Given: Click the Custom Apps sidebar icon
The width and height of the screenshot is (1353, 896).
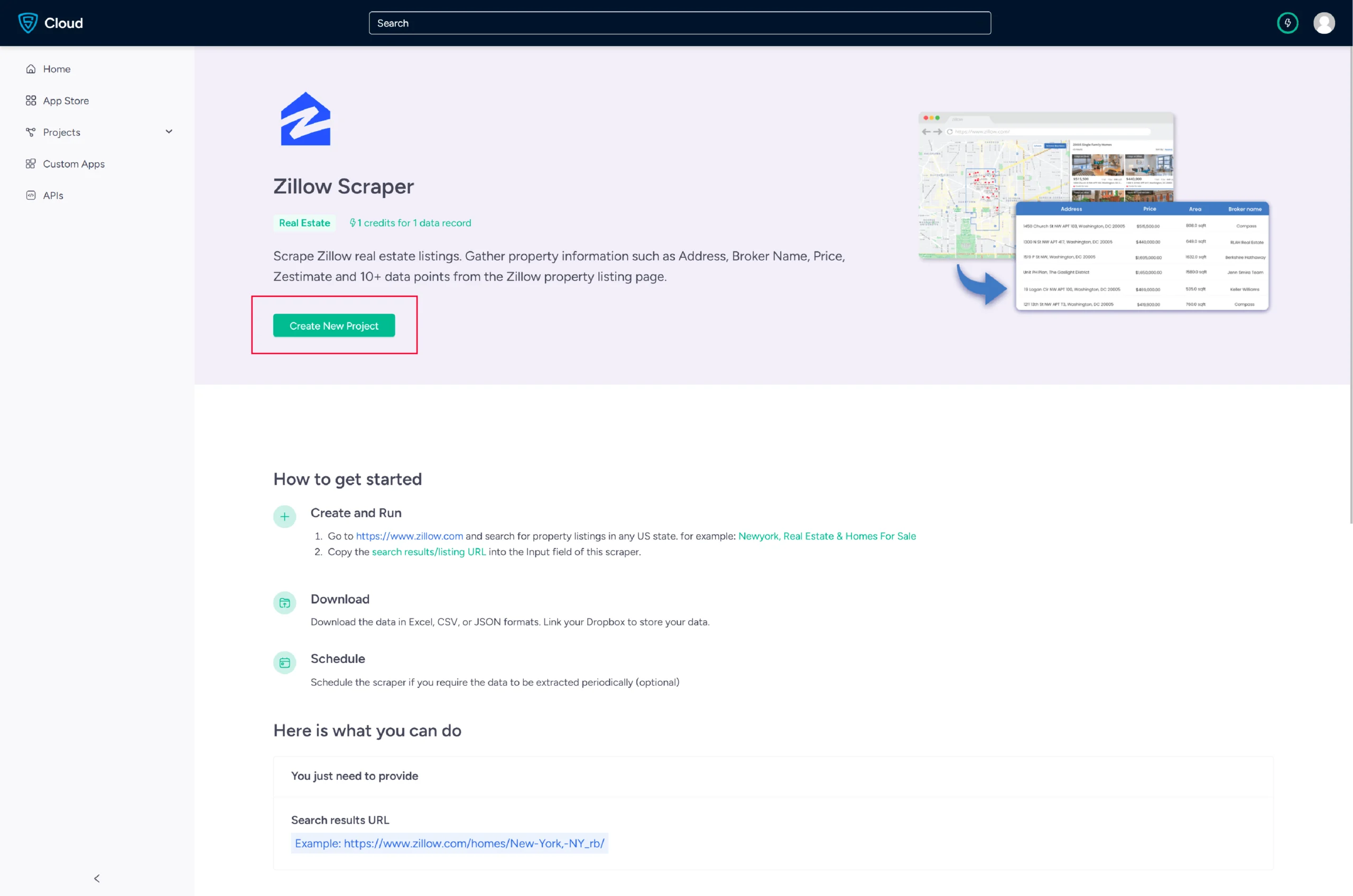Looking at the screenshot, I should 30,163.
